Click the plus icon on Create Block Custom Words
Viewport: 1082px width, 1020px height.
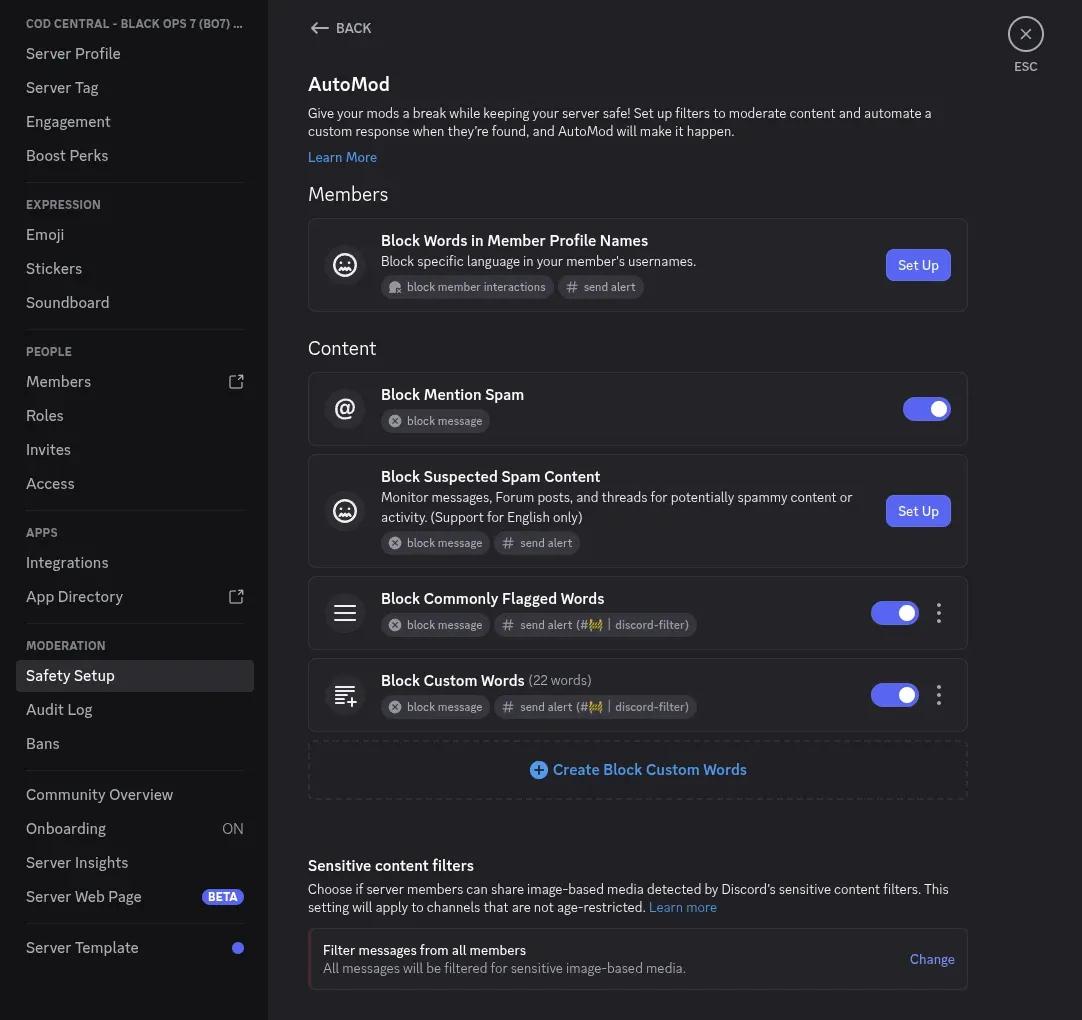(x=539, y=770)
